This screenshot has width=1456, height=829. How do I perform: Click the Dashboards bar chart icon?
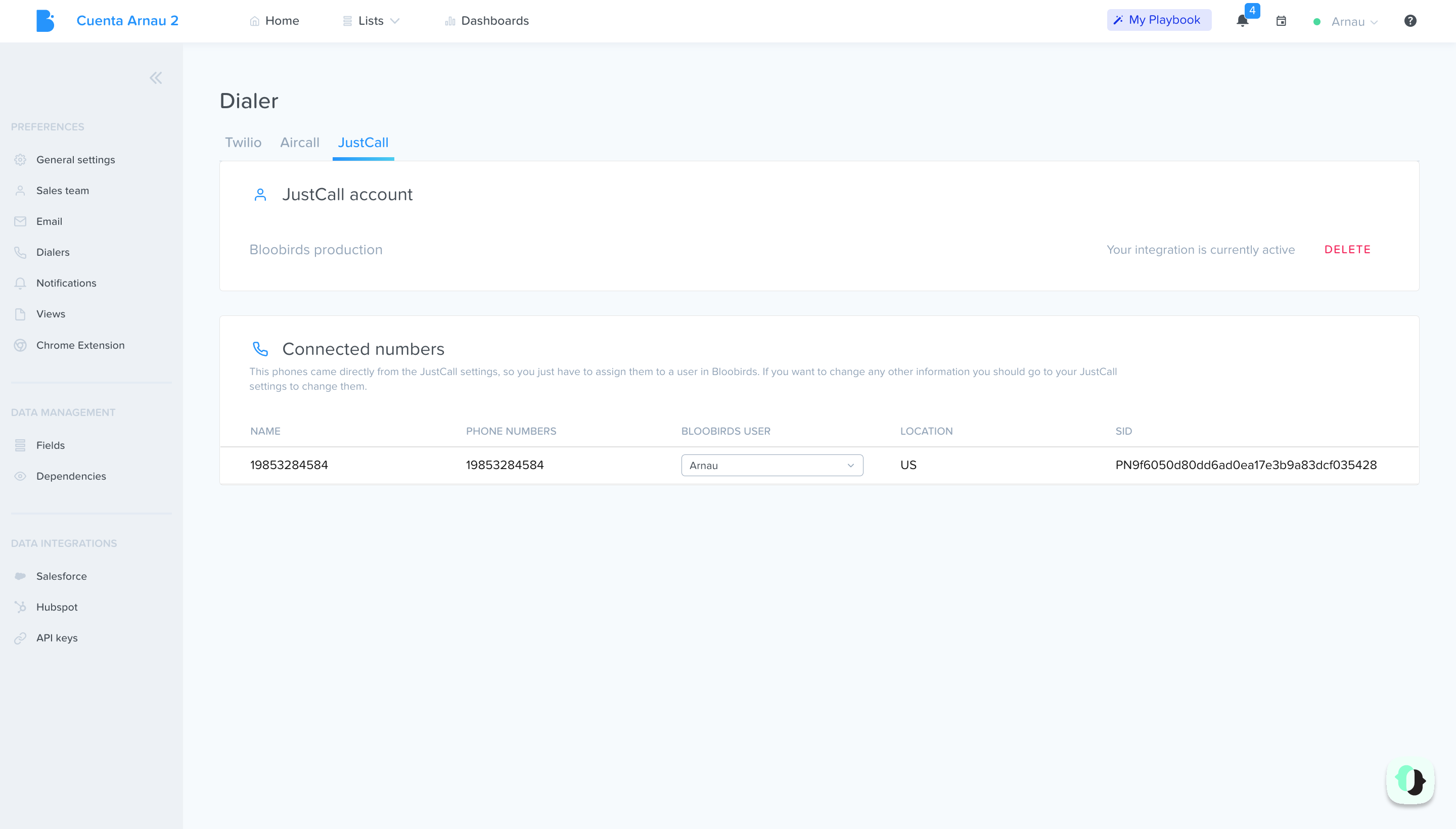(450, 21)
